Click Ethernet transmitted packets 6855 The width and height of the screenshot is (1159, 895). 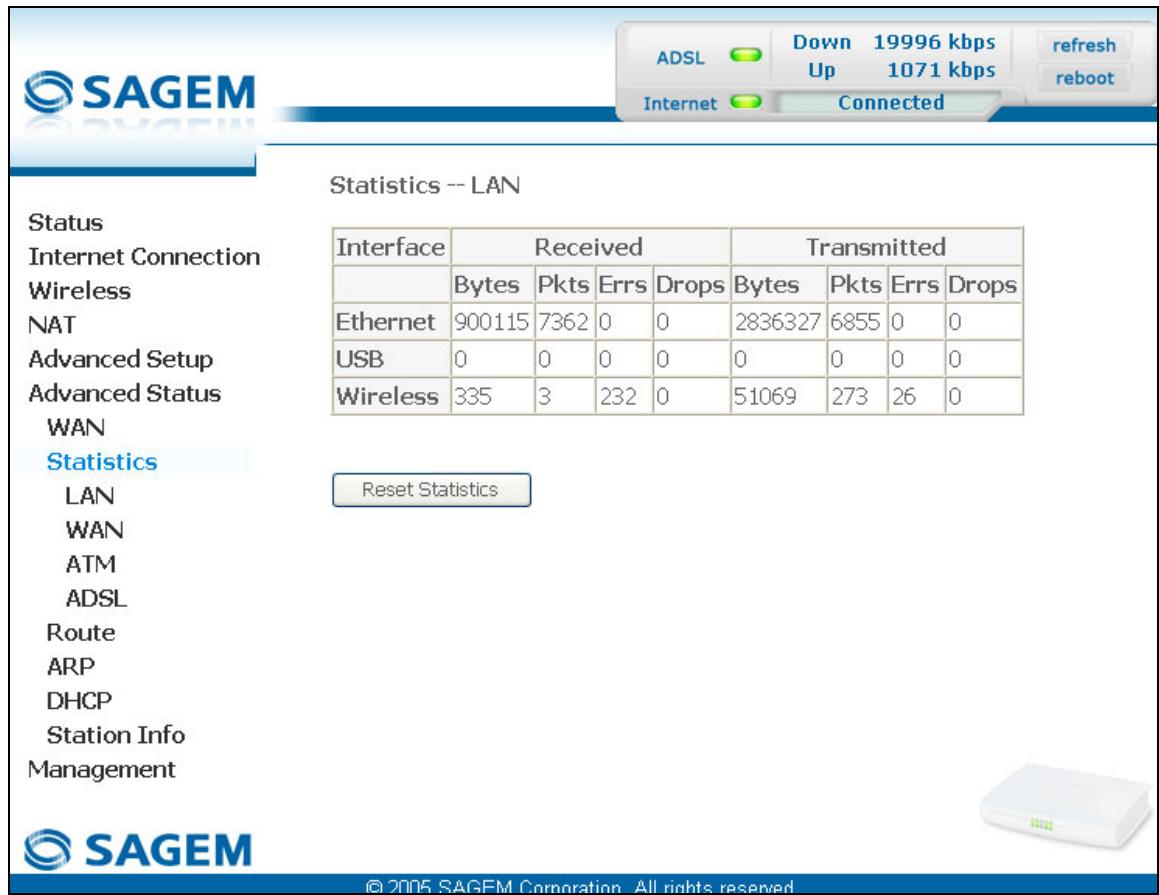point(855,322)
